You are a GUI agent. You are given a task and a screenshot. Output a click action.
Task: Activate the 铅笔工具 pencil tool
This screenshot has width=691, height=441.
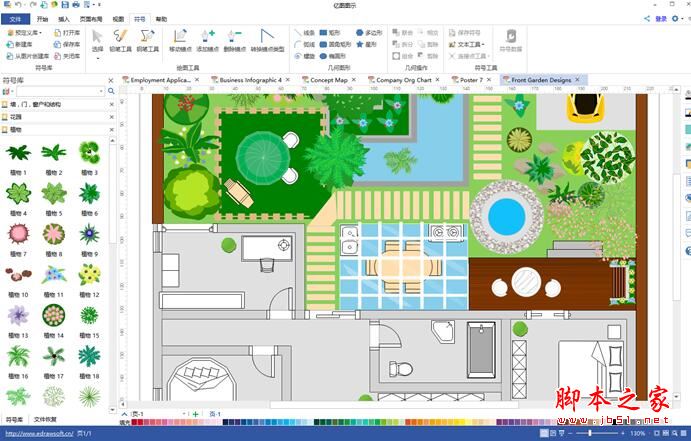click(121, 41)
